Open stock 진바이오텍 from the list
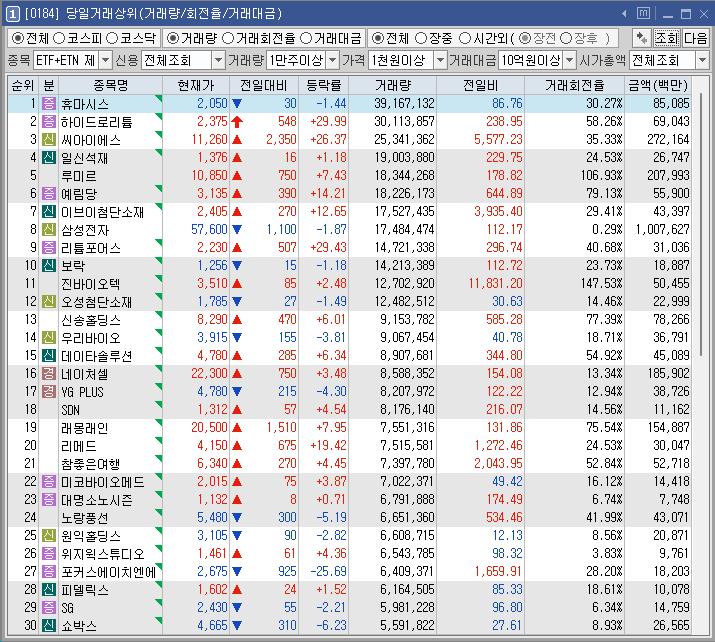 coord(90,284)
